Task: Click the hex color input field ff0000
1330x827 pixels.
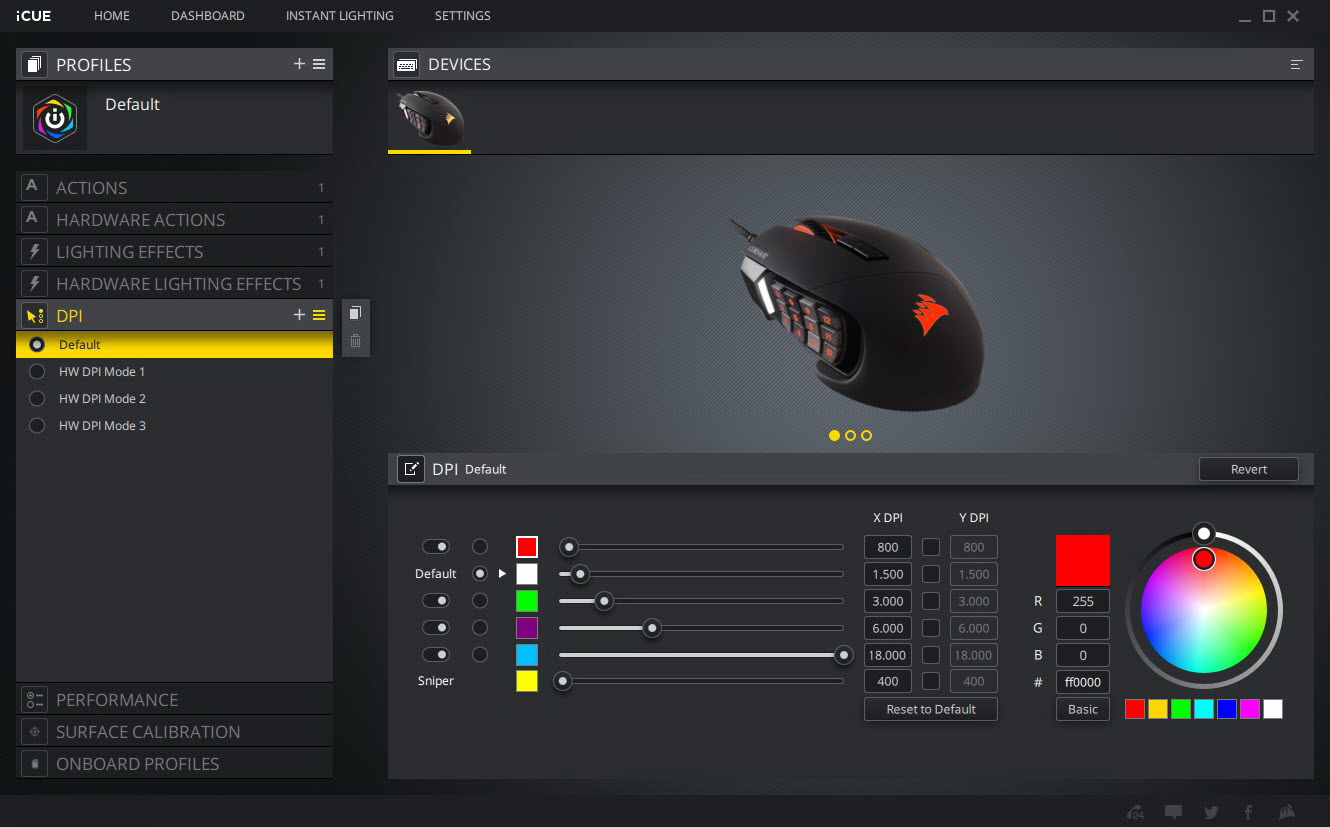Action: pyautogui.click(x=1083, y=682)
